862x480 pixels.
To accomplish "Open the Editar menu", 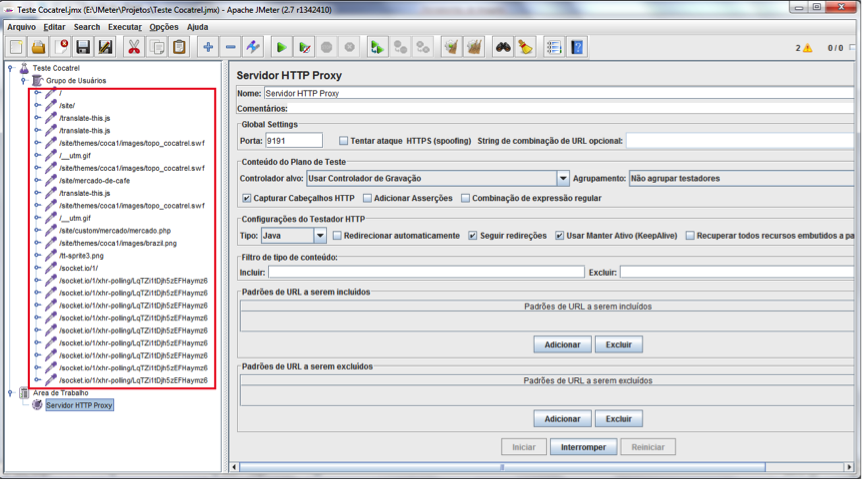I will tap(54, 27).
